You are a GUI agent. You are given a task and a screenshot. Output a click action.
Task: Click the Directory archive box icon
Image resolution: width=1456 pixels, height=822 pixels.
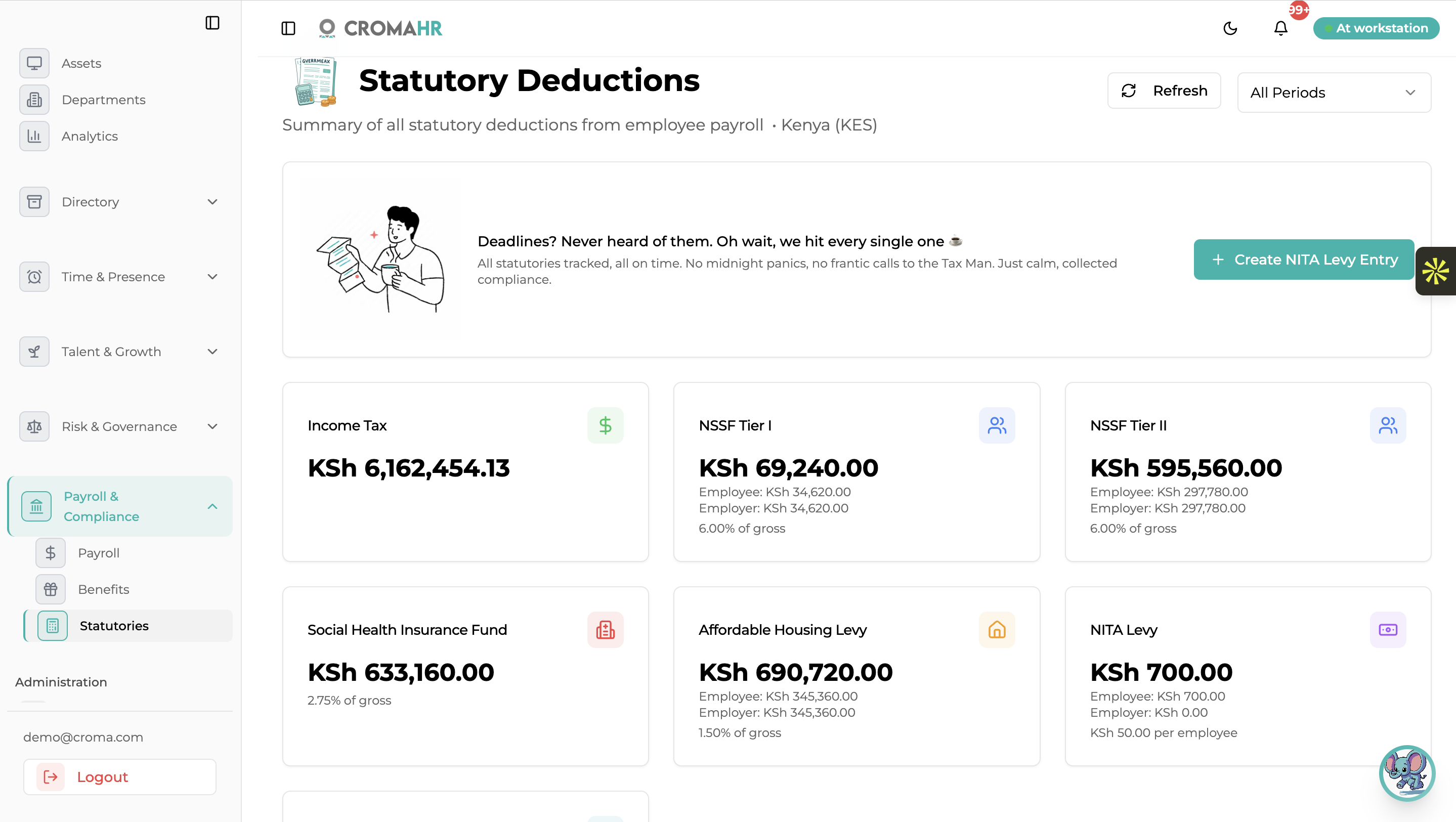34,202
